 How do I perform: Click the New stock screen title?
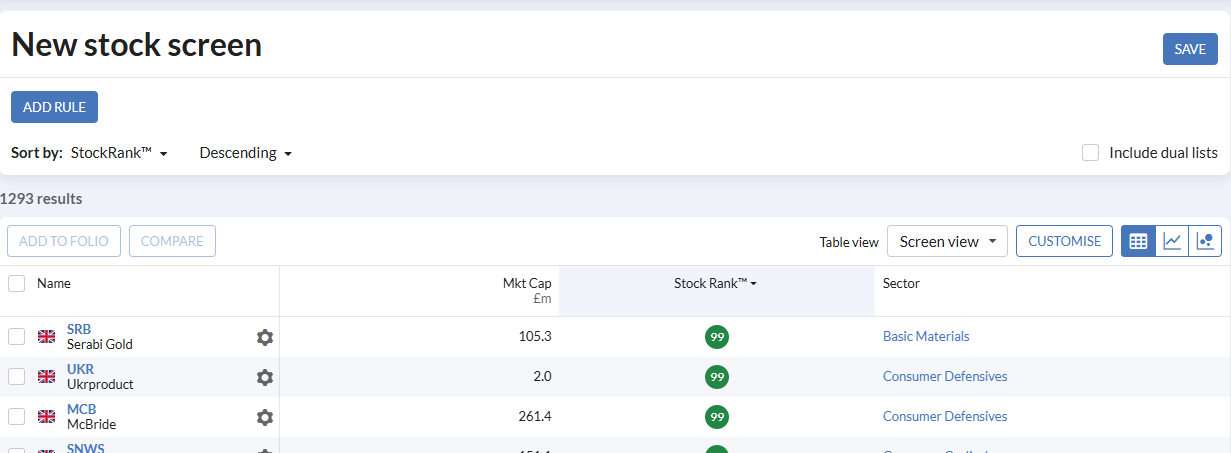[x=137, y=45]
